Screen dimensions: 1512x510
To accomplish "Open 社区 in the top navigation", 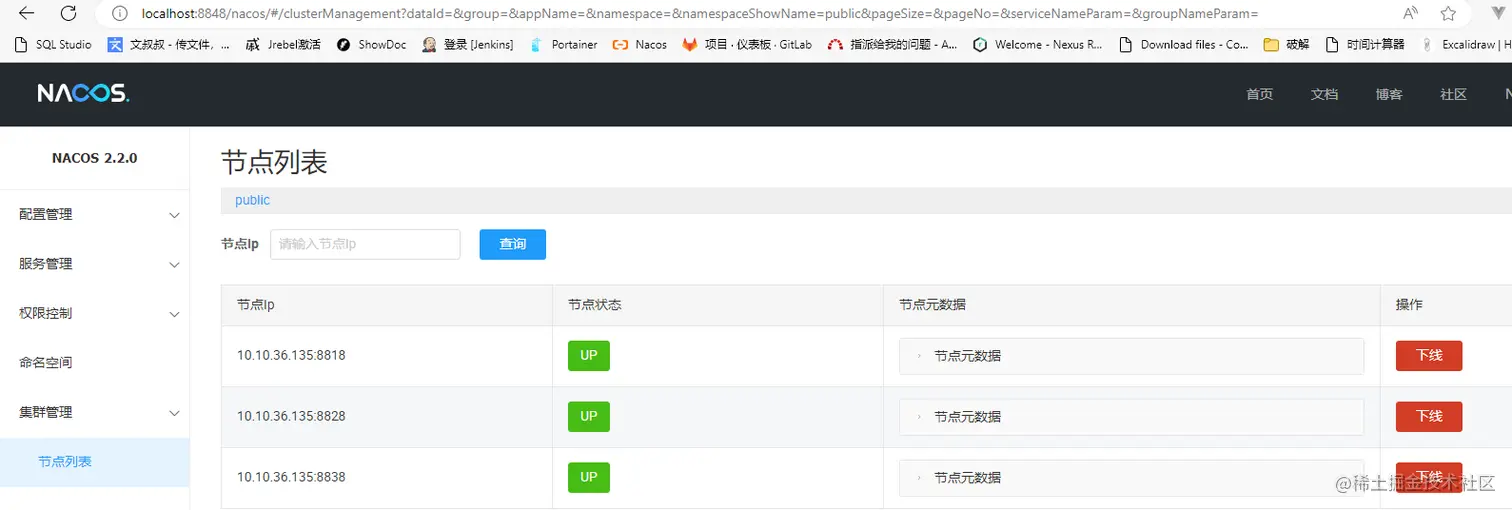I will click(x=1453, y=94).
